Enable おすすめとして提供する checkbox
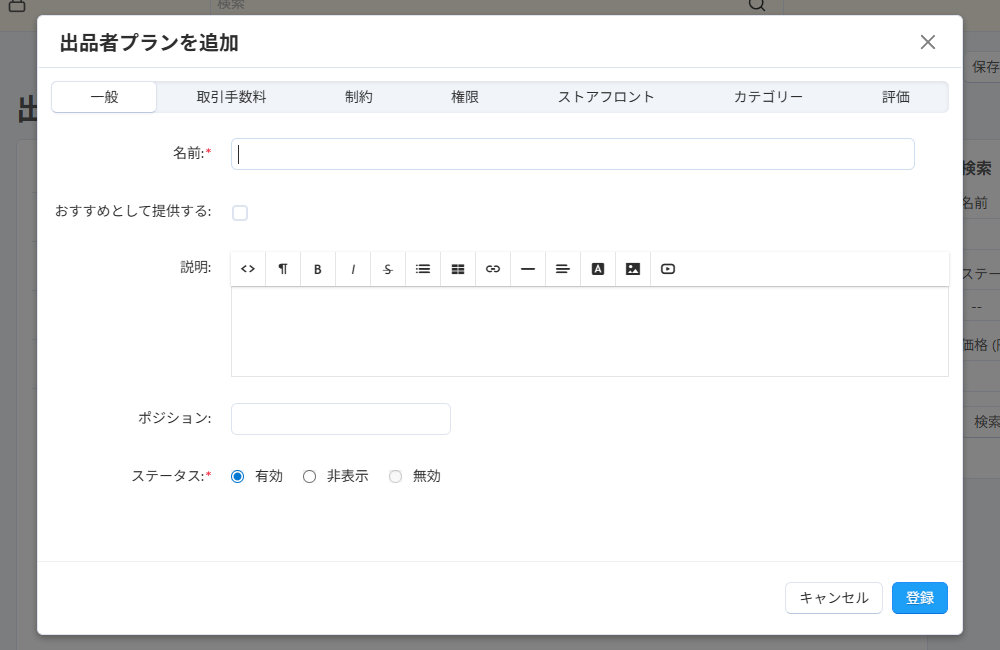1000x650 pixels. coord(240,212)
